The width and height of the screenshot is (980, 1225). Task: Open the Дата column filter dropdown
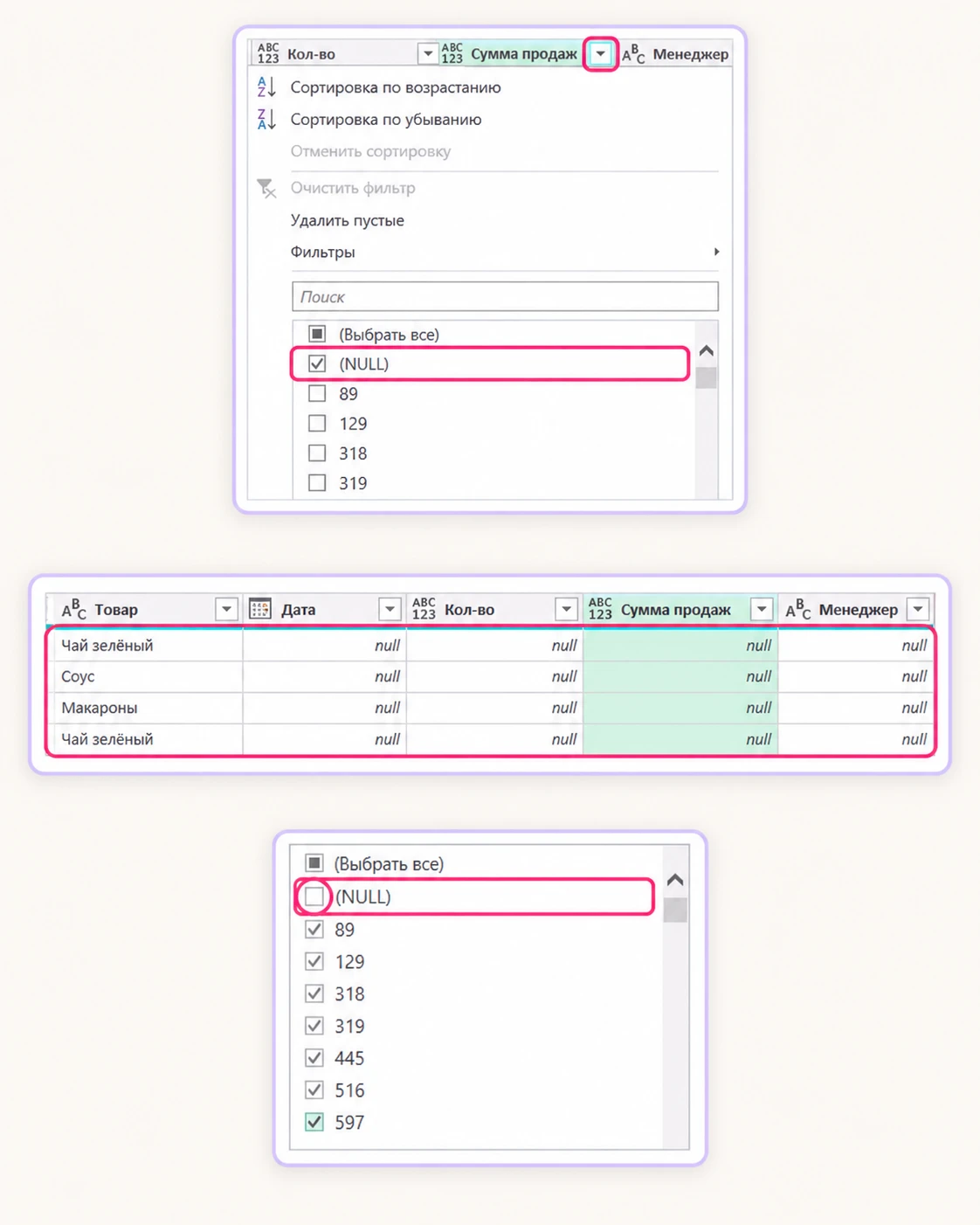click(x=390, y=609)
